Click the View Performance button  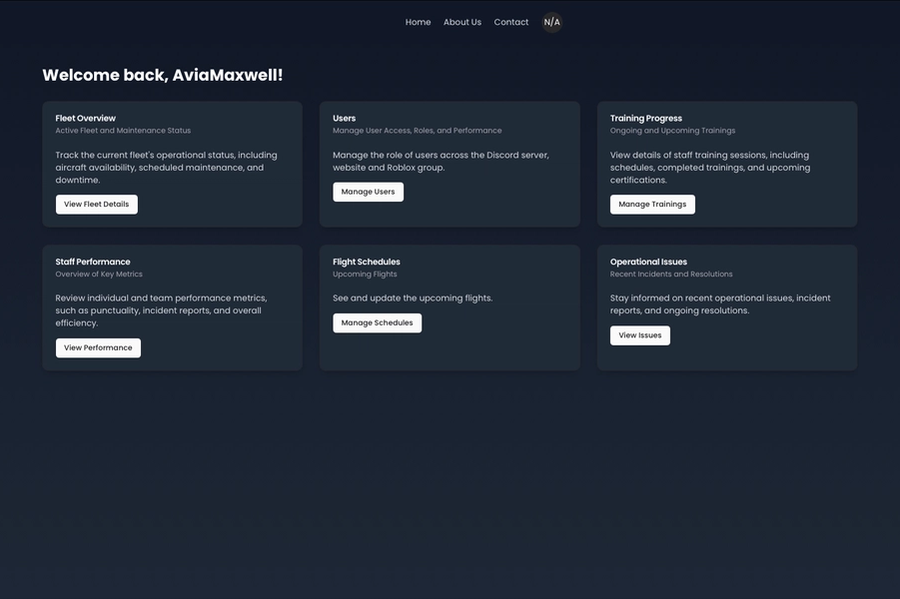[x=98, y=348]
